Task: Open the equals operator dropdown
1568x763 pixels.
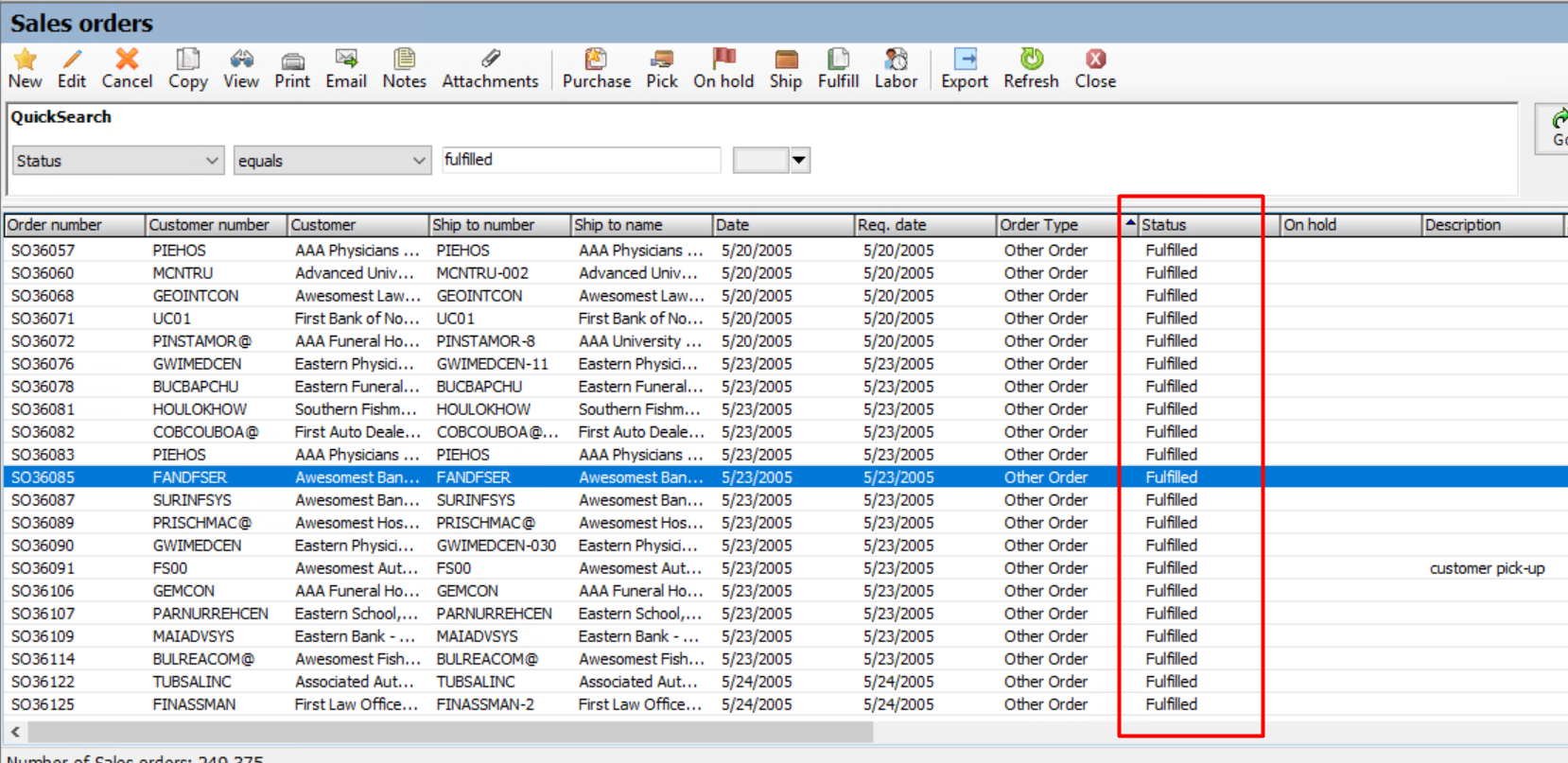Action: [x=332, y=161]
